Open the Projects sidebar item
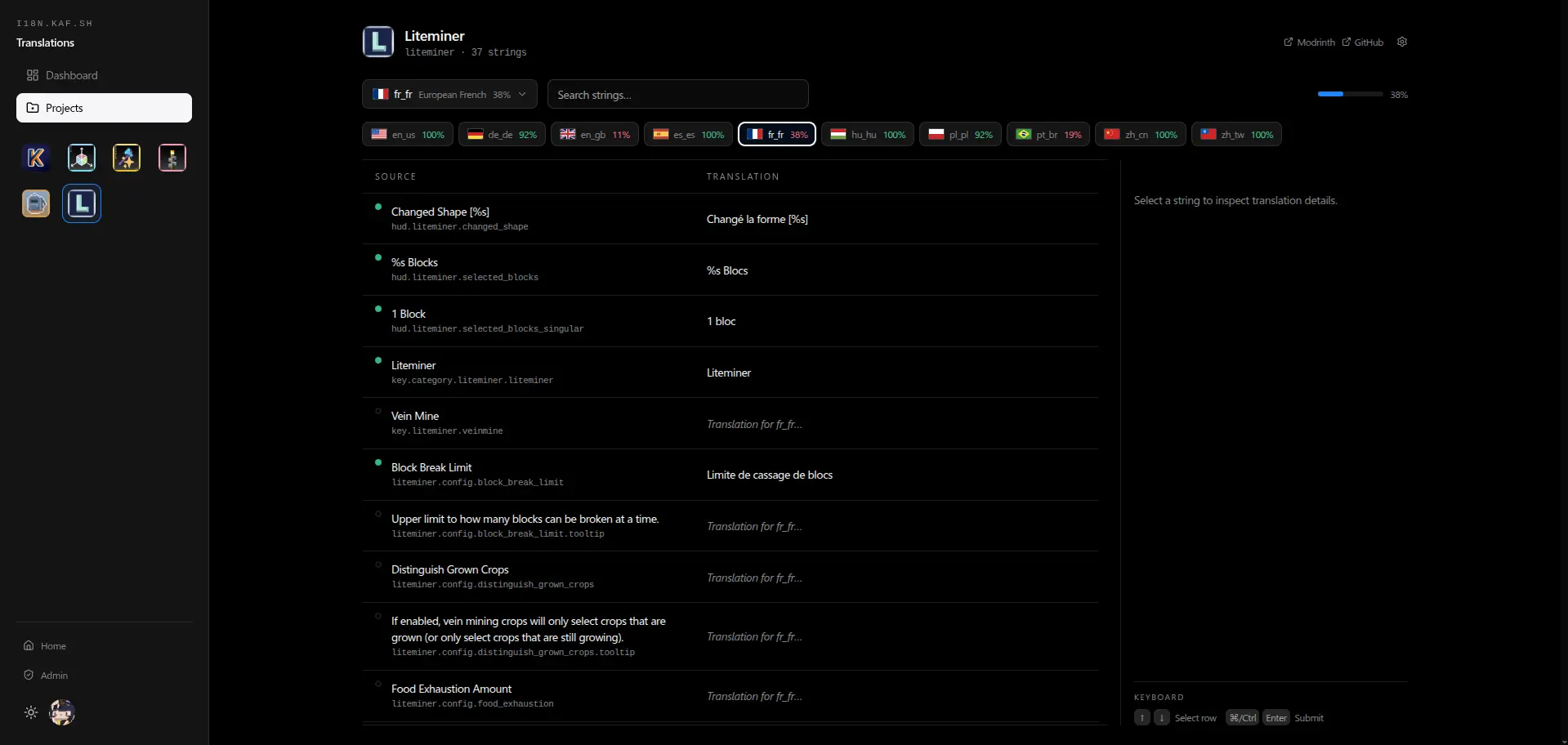This screenshot has height=745, width=1568. 104,108
